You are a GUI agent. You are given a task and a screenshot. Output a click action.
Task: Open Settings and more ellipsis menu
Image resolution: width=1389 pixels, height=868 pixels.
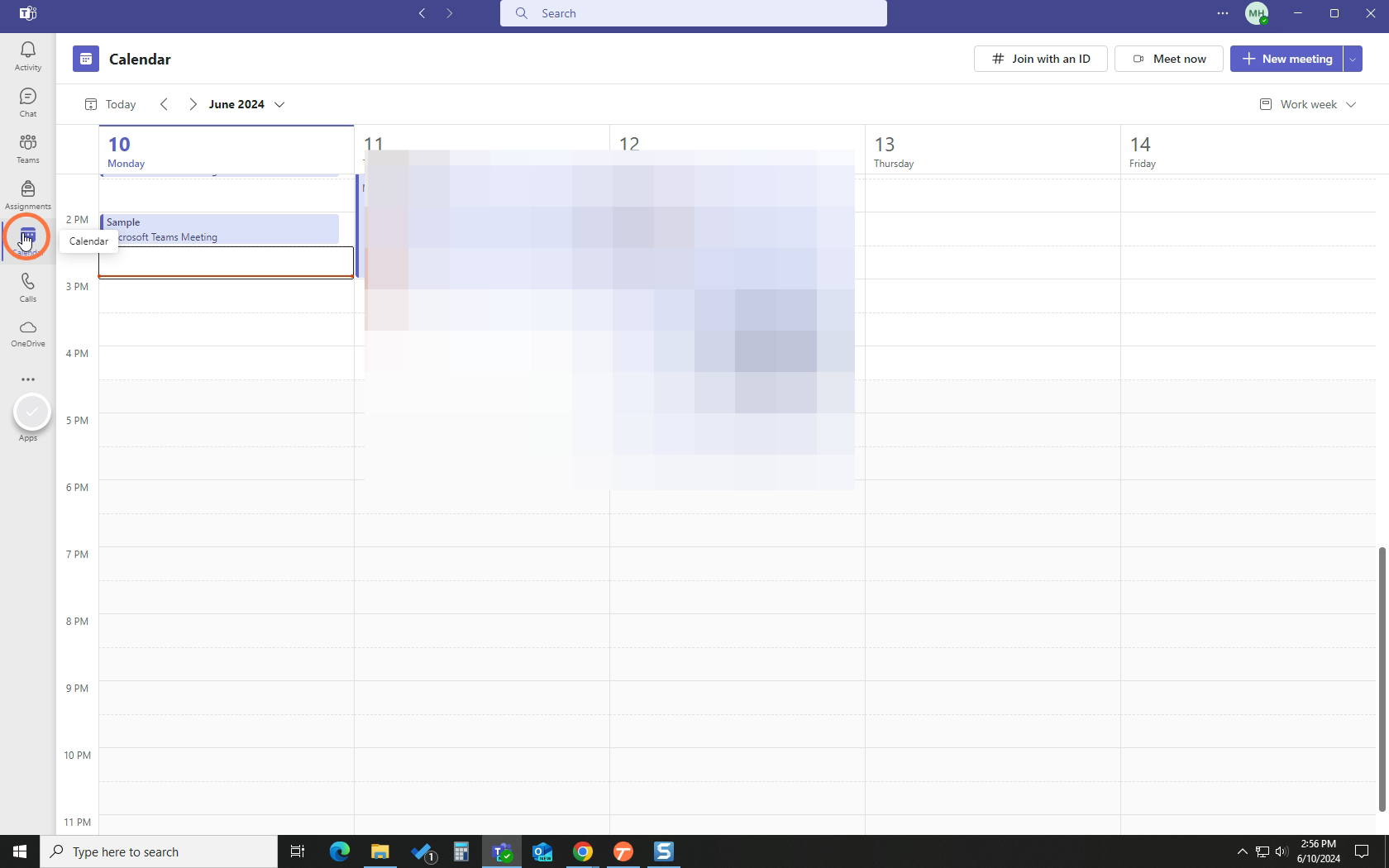(1223, 13)
